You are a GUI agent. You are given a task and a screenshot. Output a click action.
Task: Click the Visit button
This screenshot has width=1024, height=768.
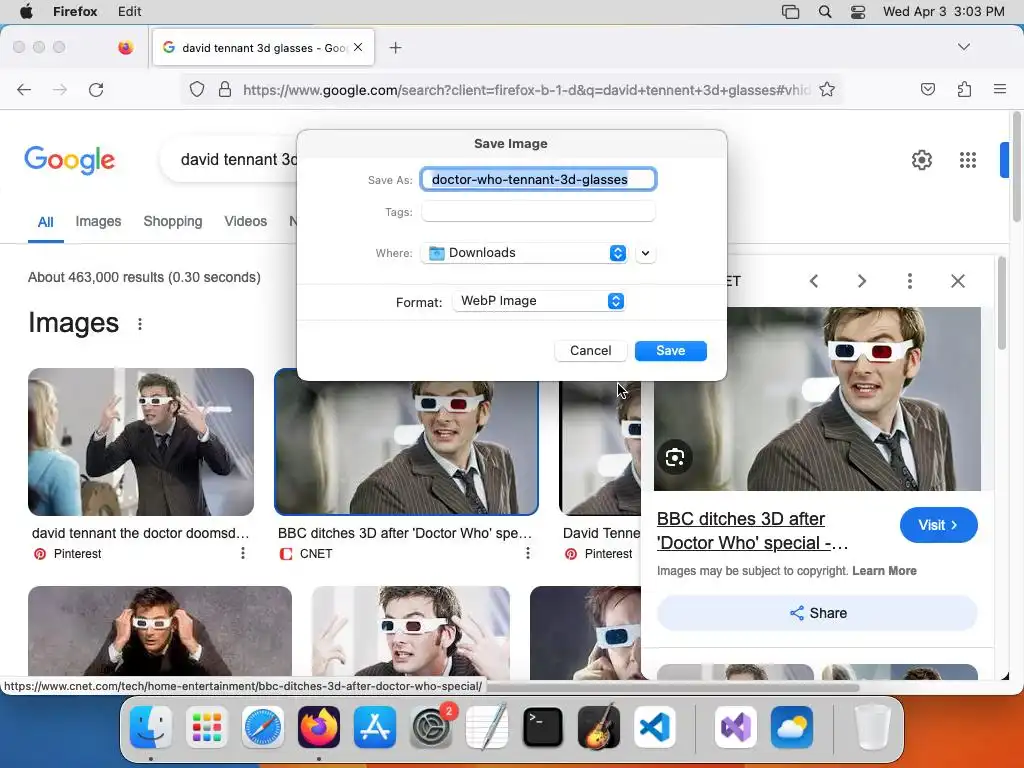(938, 525)
